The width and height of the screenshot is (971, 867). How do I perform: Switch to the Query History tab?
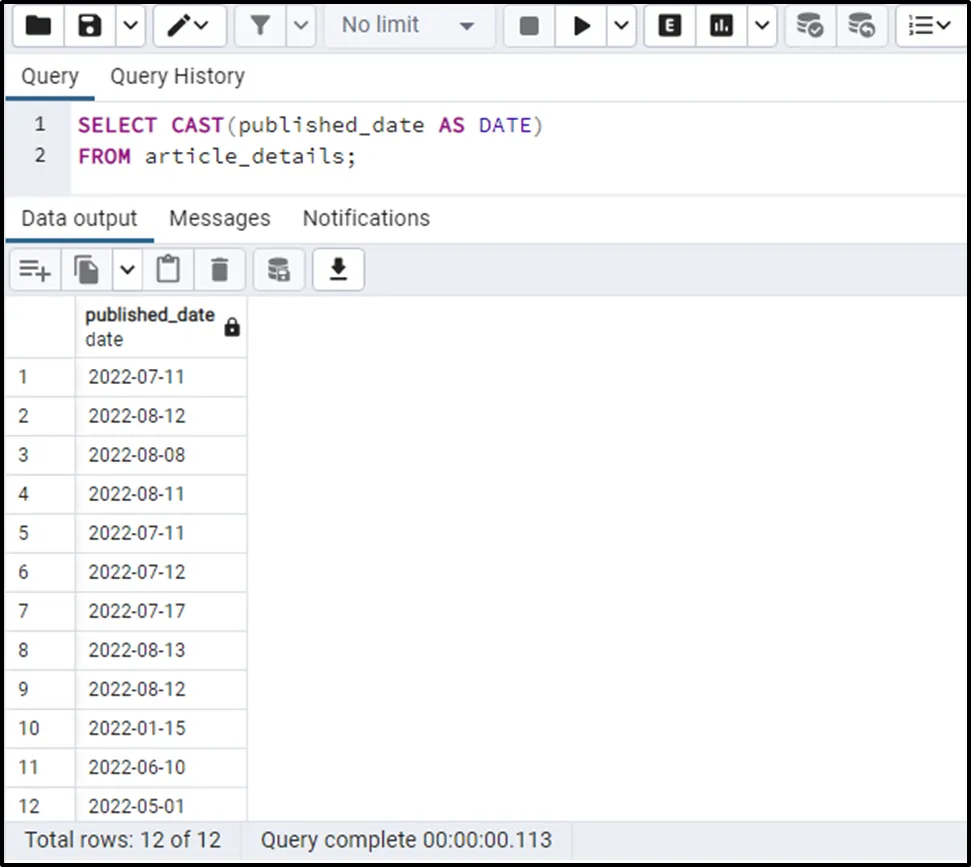[177, 77]
